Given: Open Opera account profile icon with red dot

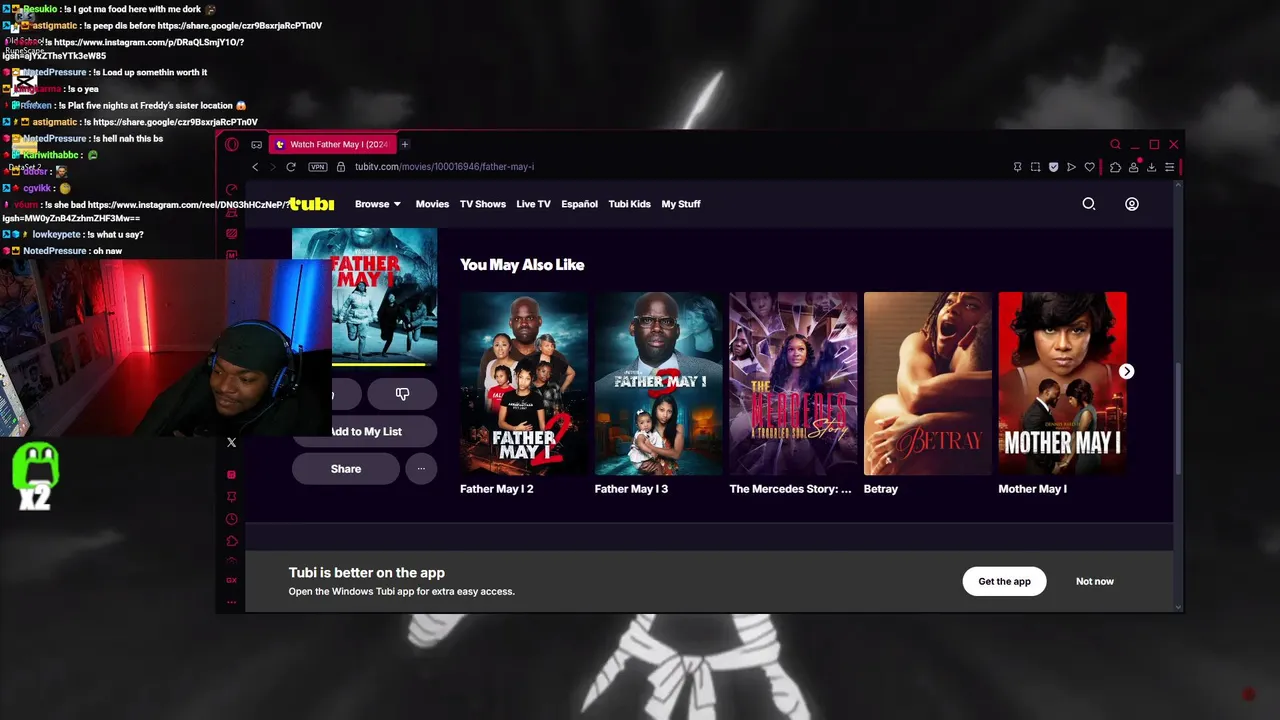Looking at the screenshot, I should (x=1134, y=166).
